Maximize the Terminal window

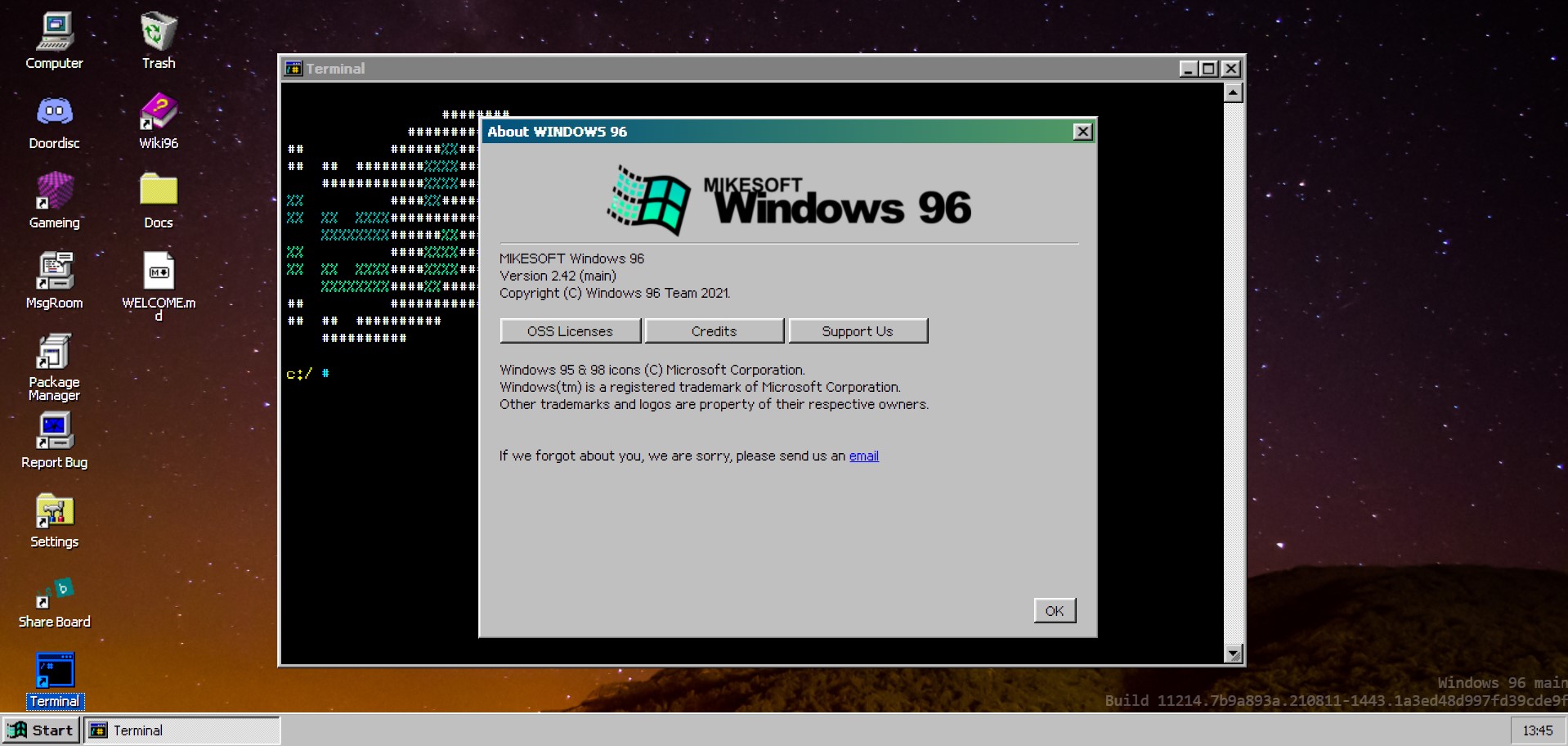coord(1208,69)
